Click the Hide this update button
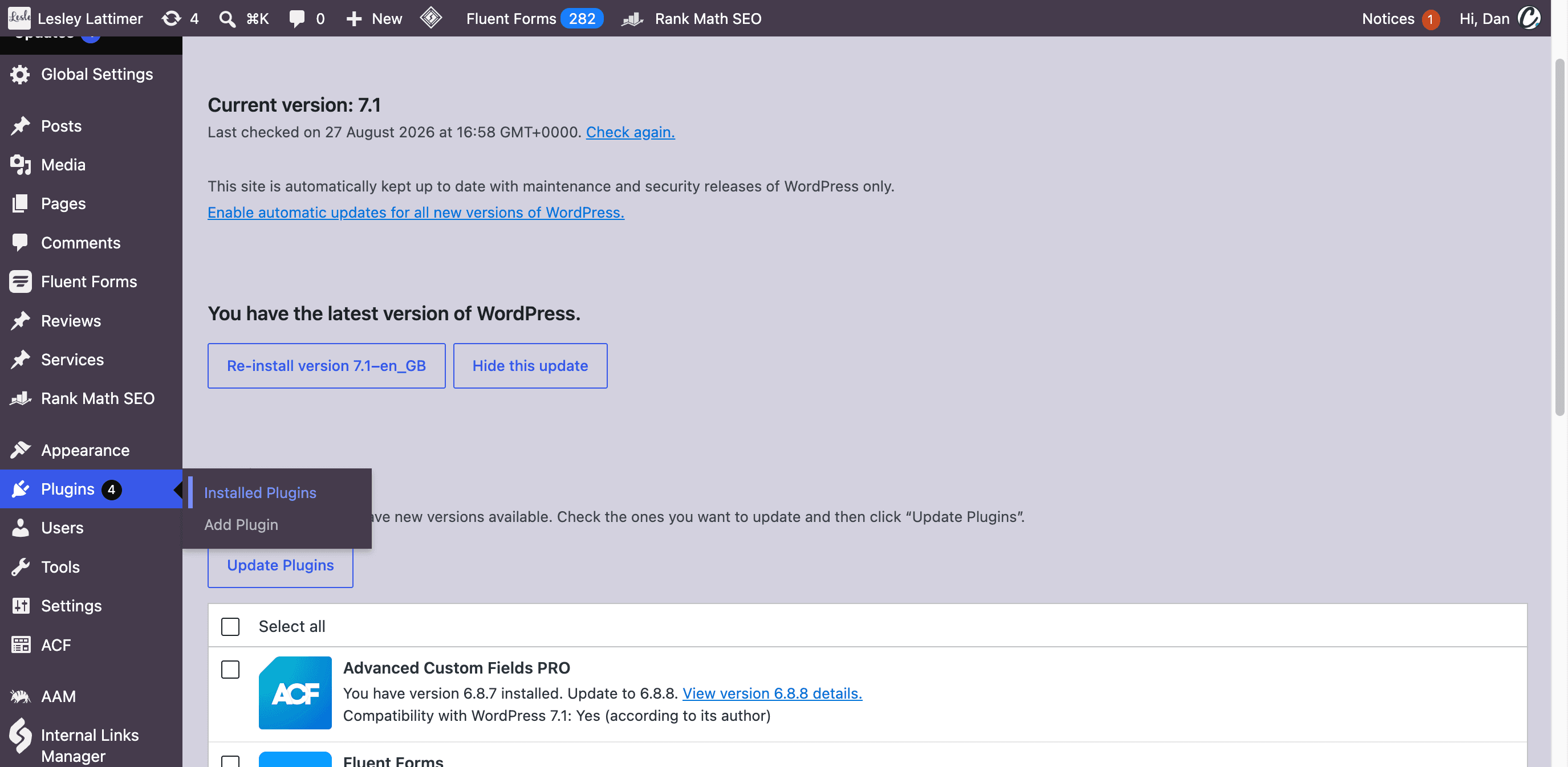Viewport: 1568px width, 767px height. pos(530,366)
